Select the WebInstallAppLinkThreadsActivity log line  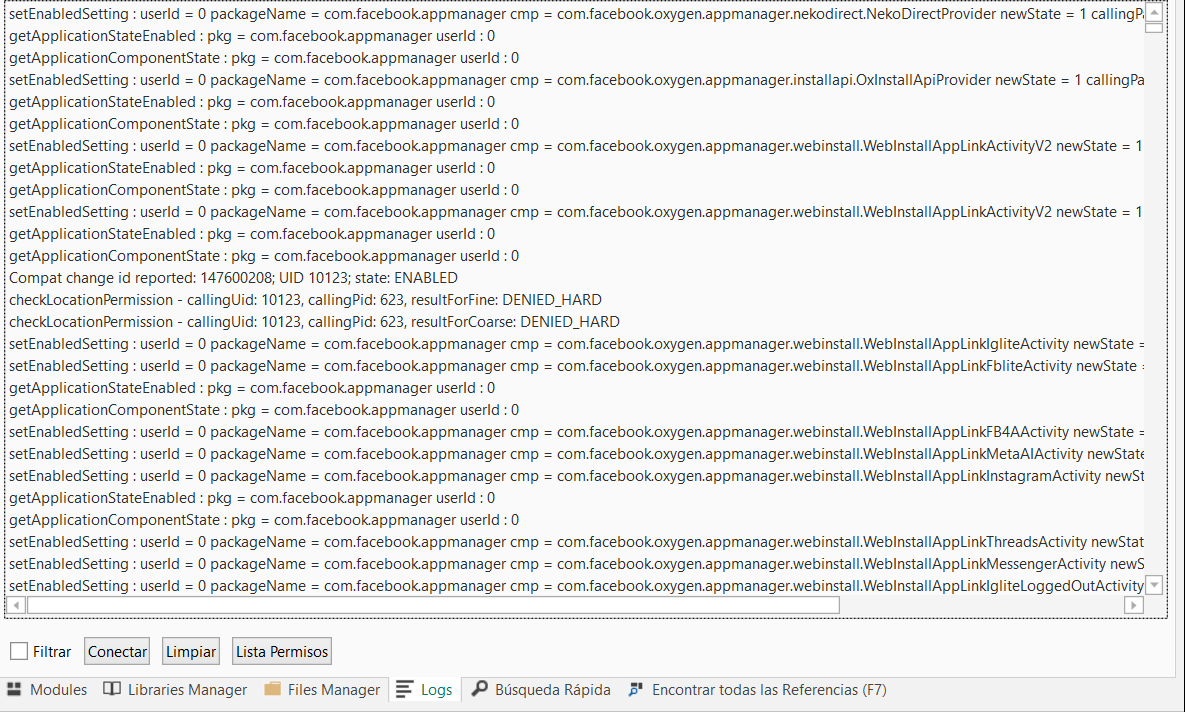click(575, 541)
